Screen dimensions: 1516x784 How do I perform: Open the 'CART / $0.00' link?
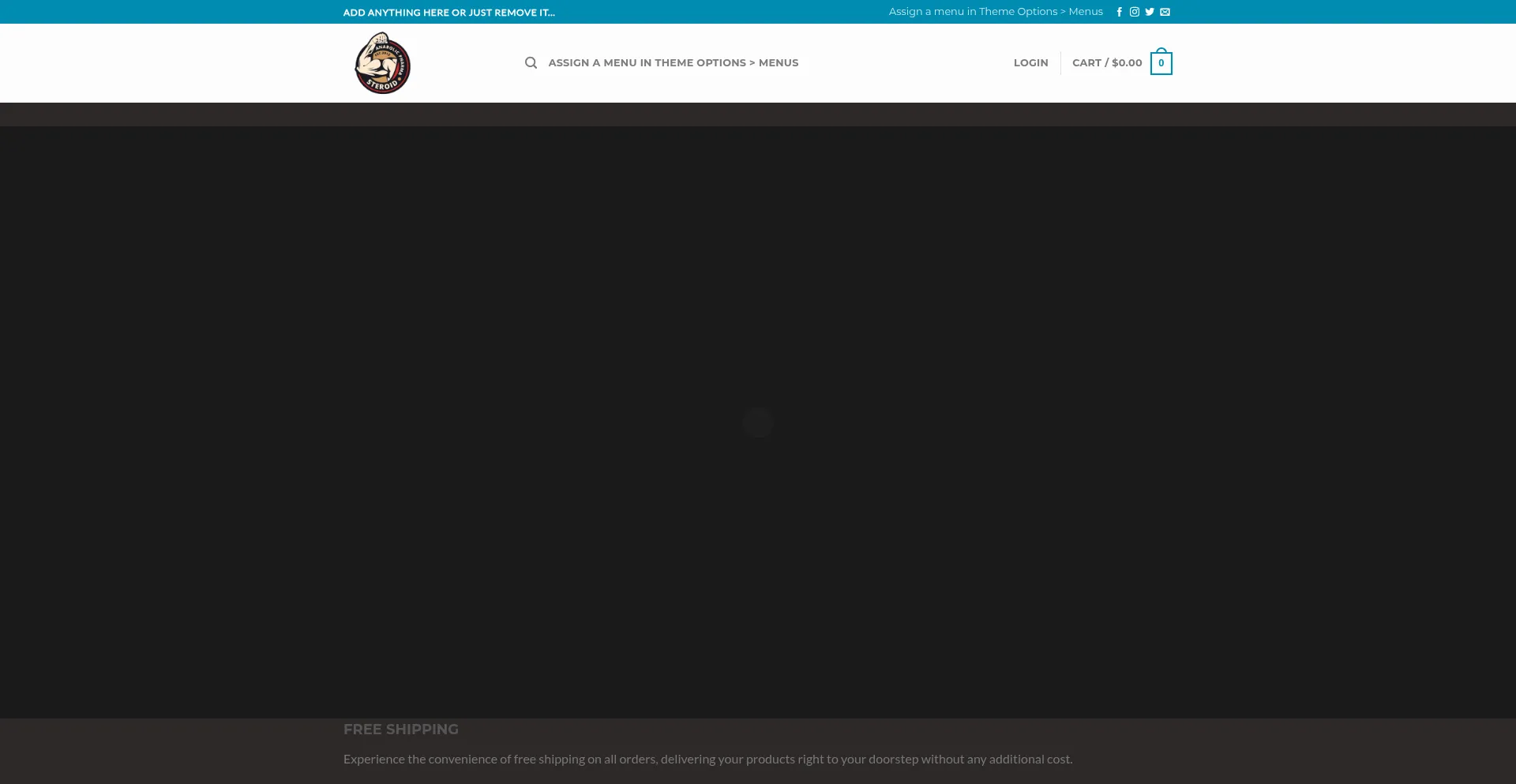click(x=1106, y=63)
